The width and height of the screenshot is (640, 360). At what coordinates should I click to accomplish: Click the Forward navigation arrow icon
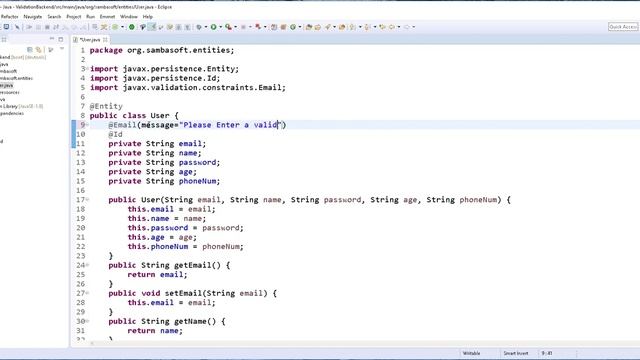407,27
